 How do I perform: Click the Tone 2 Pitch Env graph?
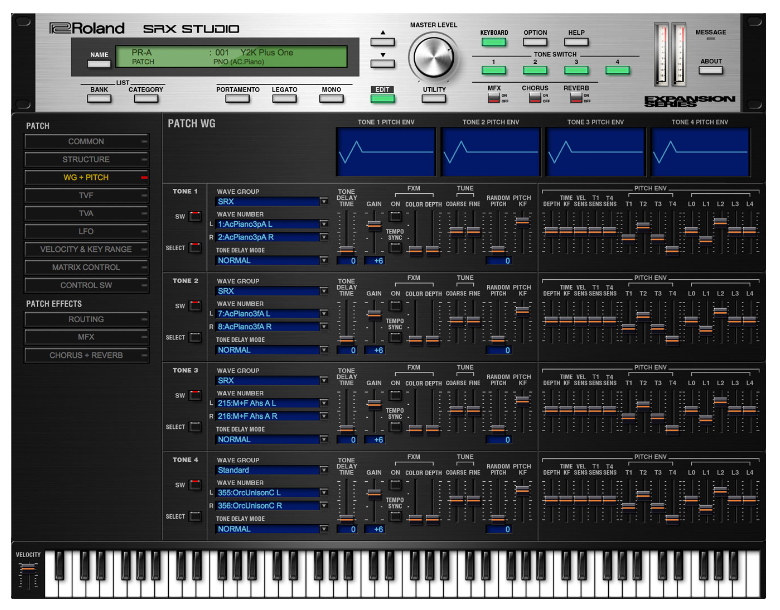point(491,152)
